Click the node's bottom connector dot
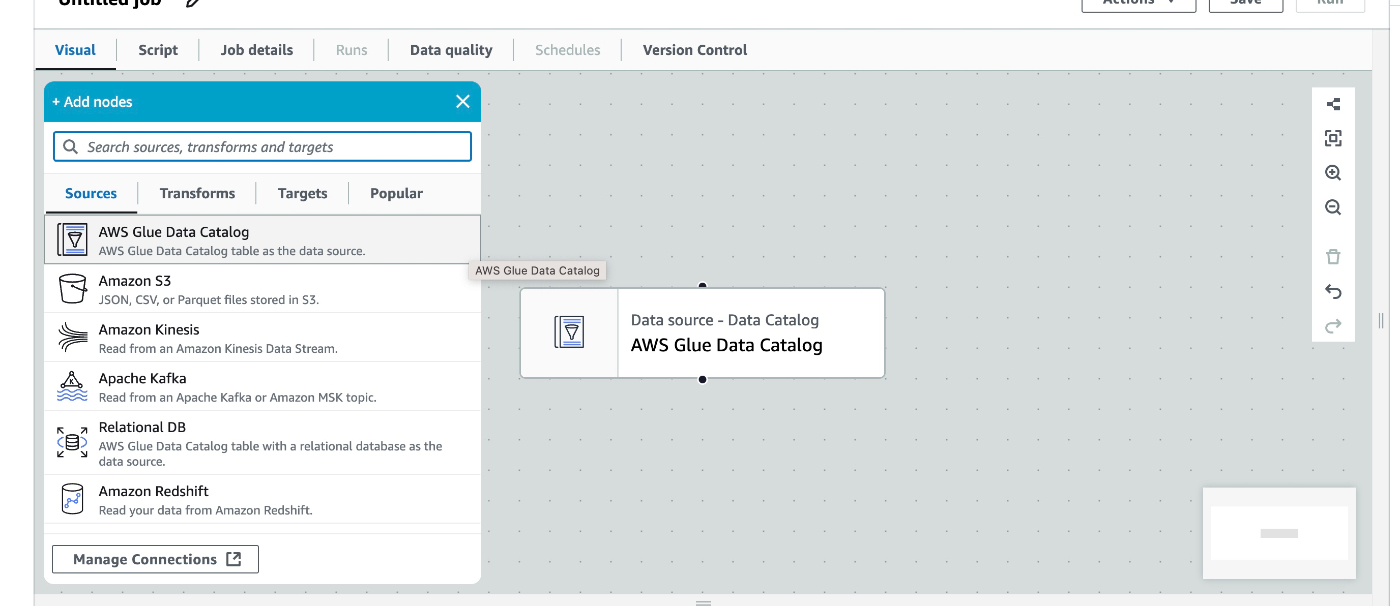This screenshot has width=1400, height=606. 703,379
